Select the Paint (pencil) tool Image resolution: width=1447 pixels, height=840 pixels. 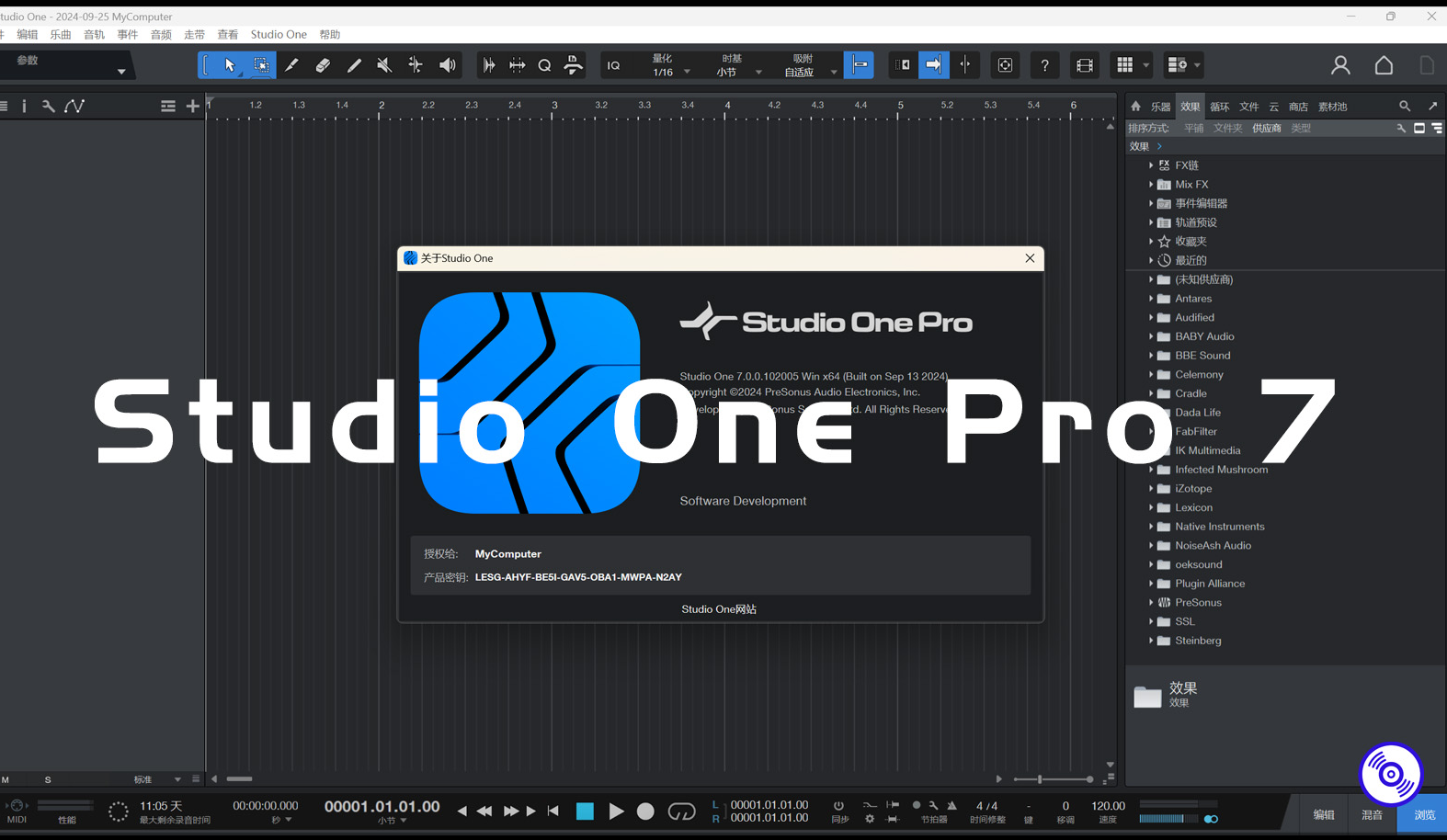[354, 65]
